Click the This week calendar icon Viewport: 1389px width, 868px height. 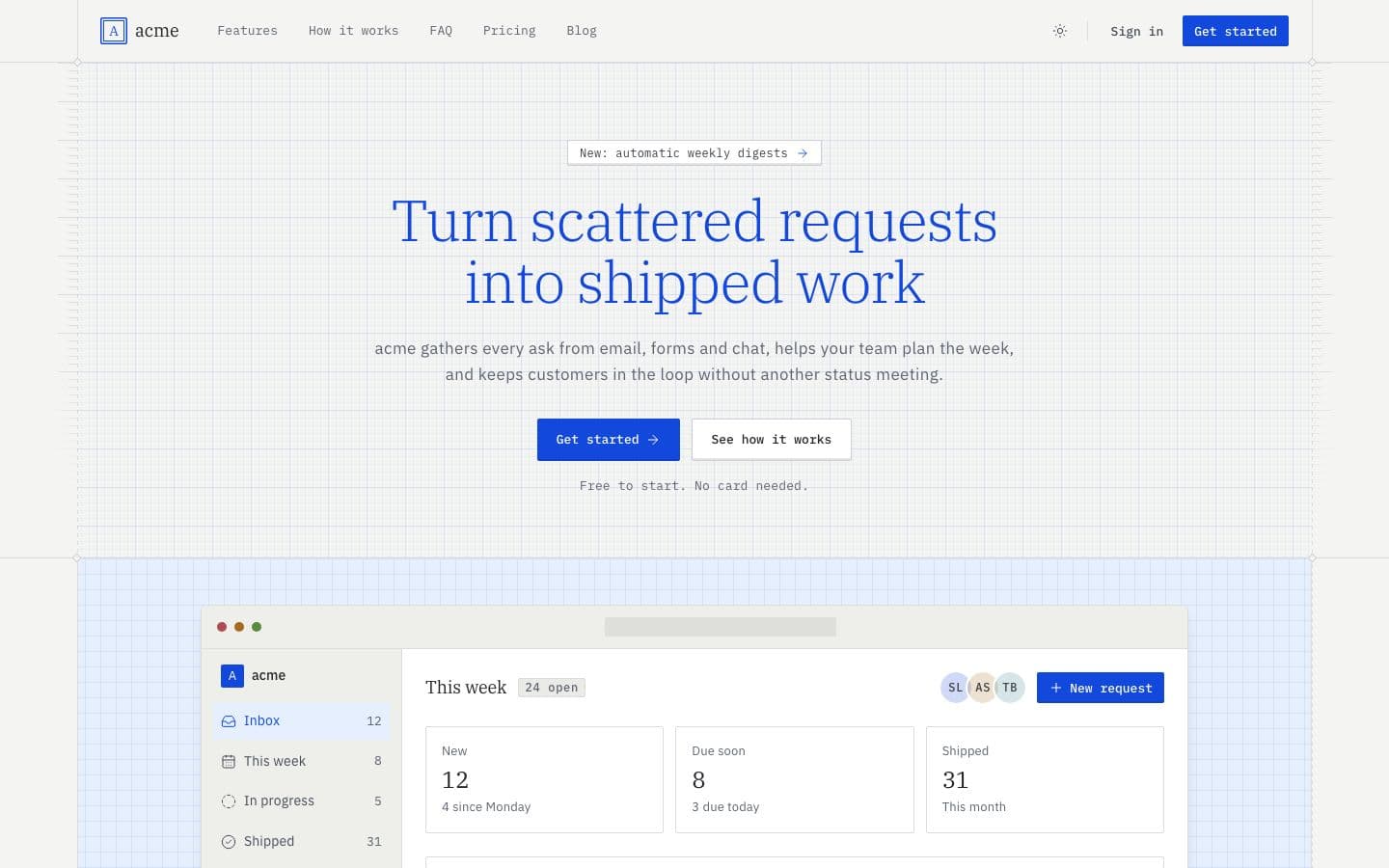(x=229, y=762)
